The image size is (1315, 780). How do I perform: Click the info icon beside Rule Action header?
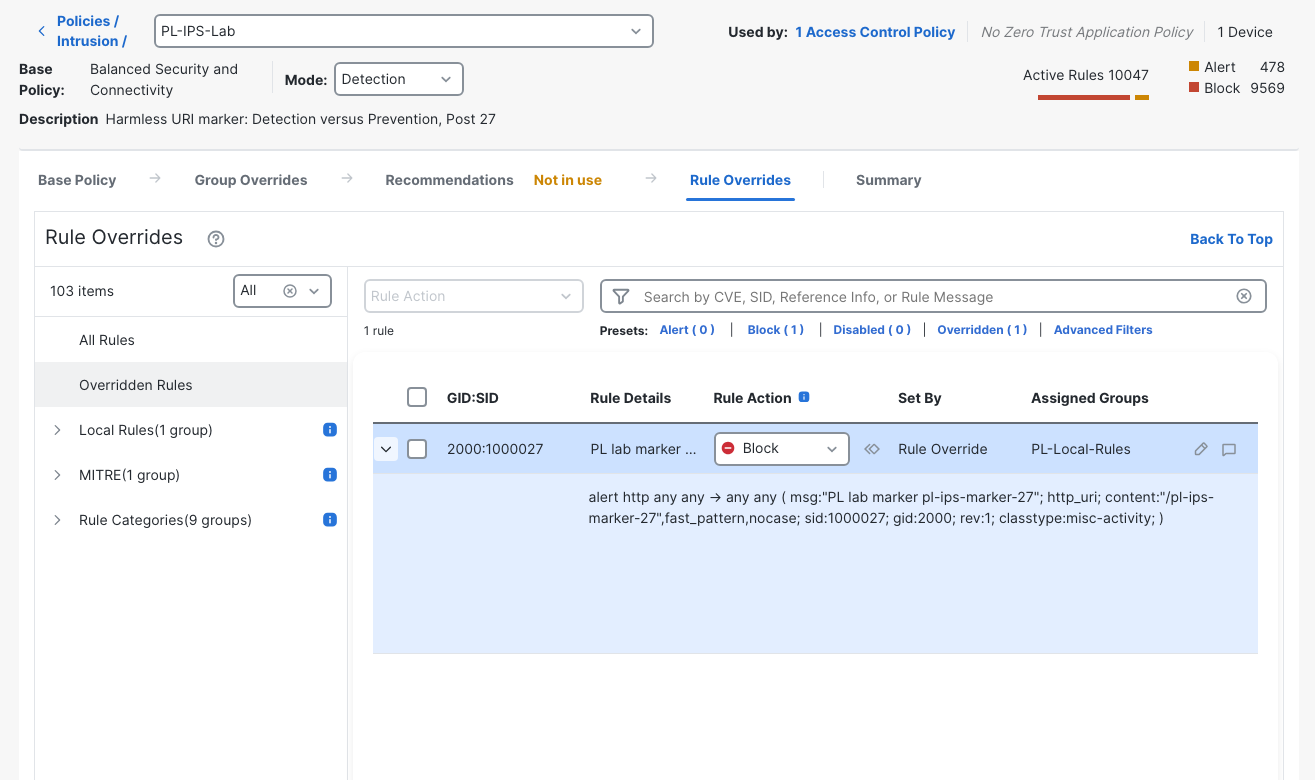pos(804,397)
